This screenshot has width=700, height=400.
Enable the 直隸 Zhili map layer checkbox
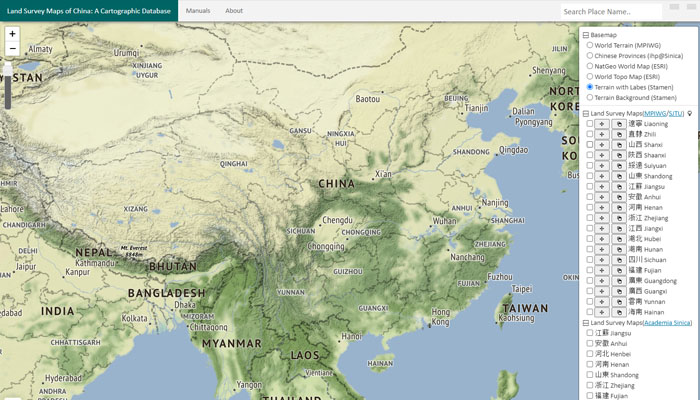click(590, 134)
